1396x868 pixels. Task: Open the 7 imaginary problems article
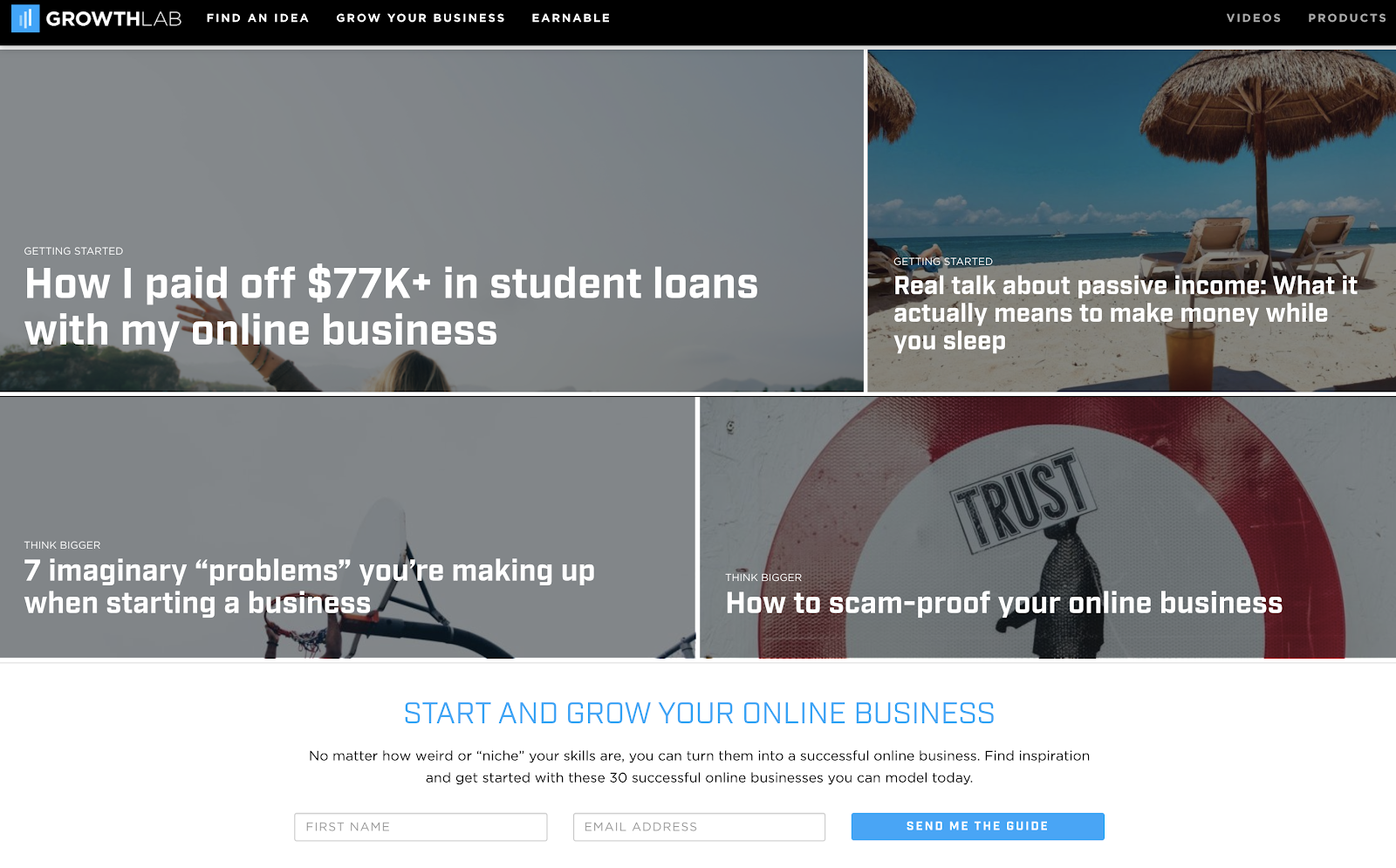(309, 586)
